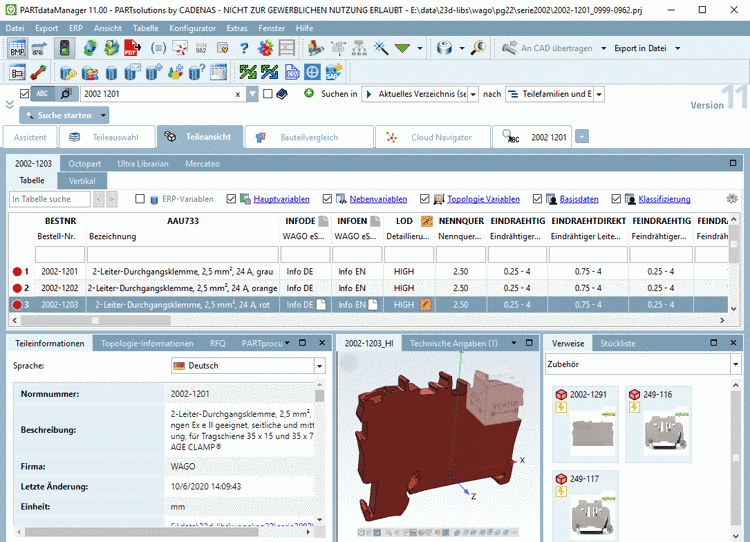Click the Verweise panel vertical scrollbar

tap(735, 459)
